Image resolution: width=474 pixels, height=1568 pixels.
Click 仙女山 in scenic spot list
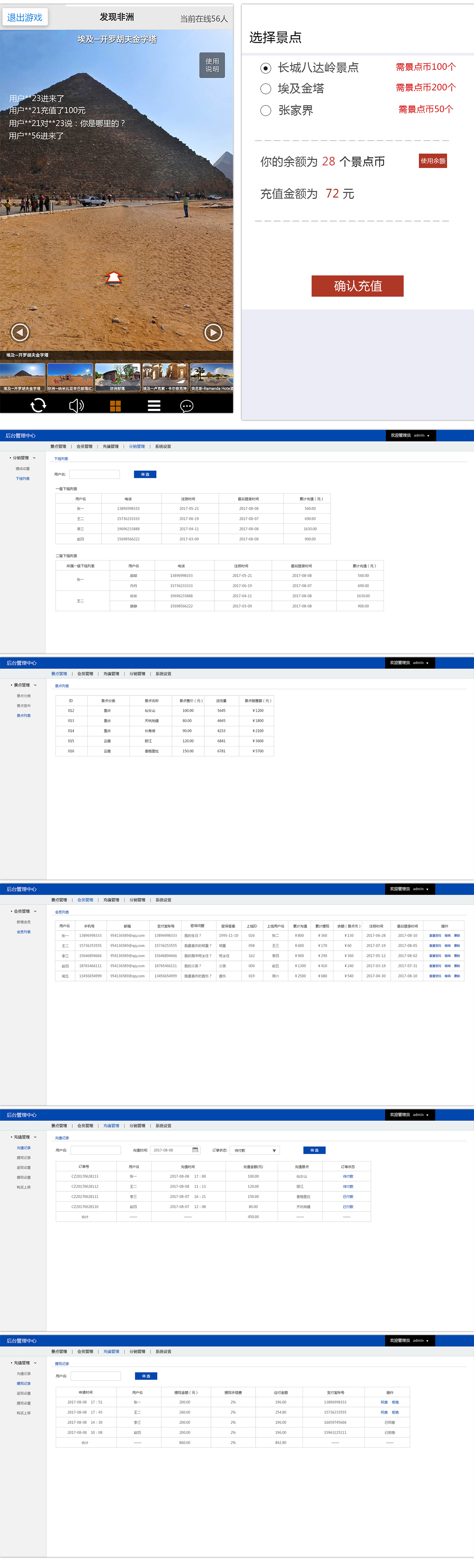click(150, 711)
